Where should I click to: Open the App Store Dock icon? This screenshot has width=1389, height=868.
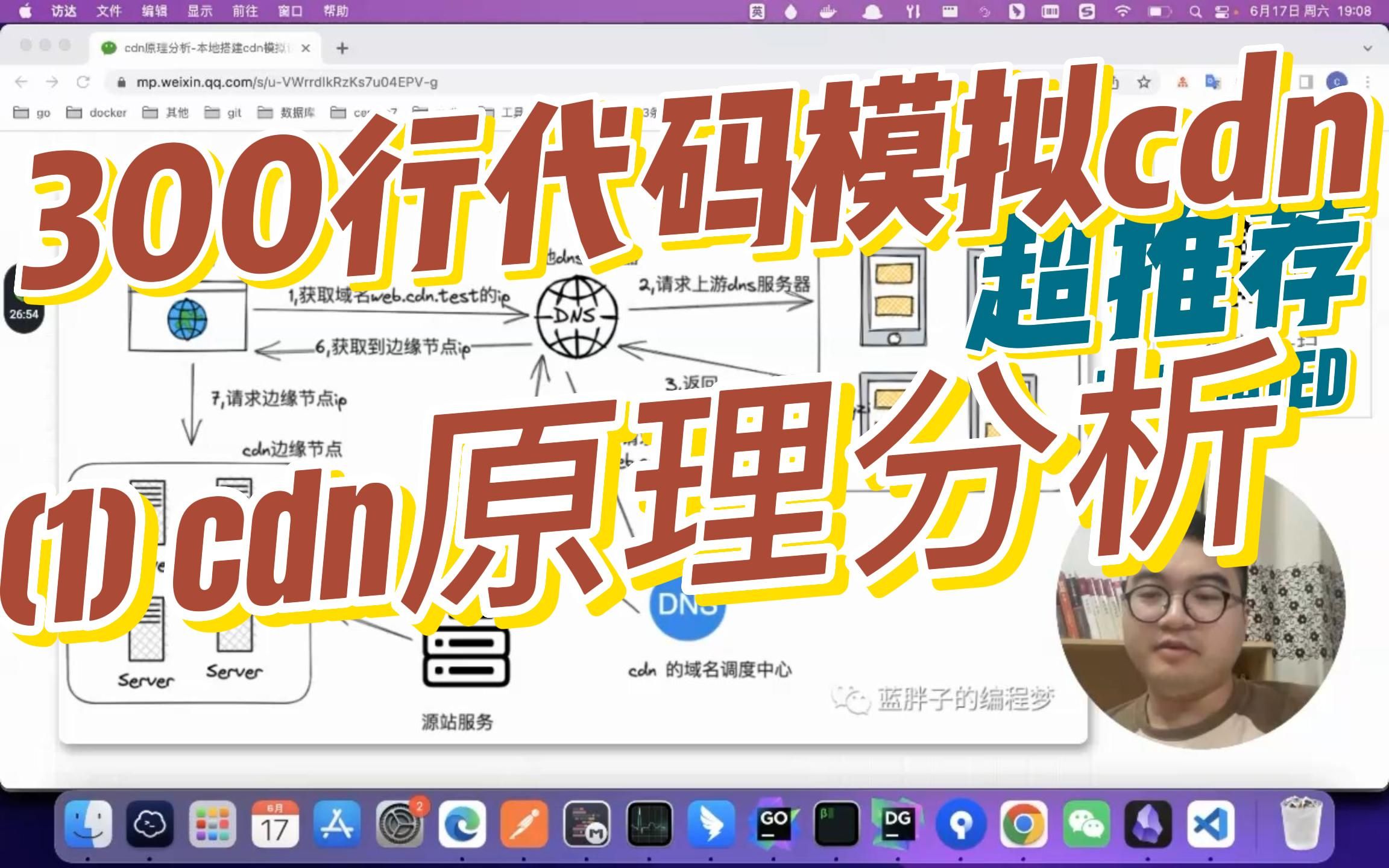click(x=337, y=824)
